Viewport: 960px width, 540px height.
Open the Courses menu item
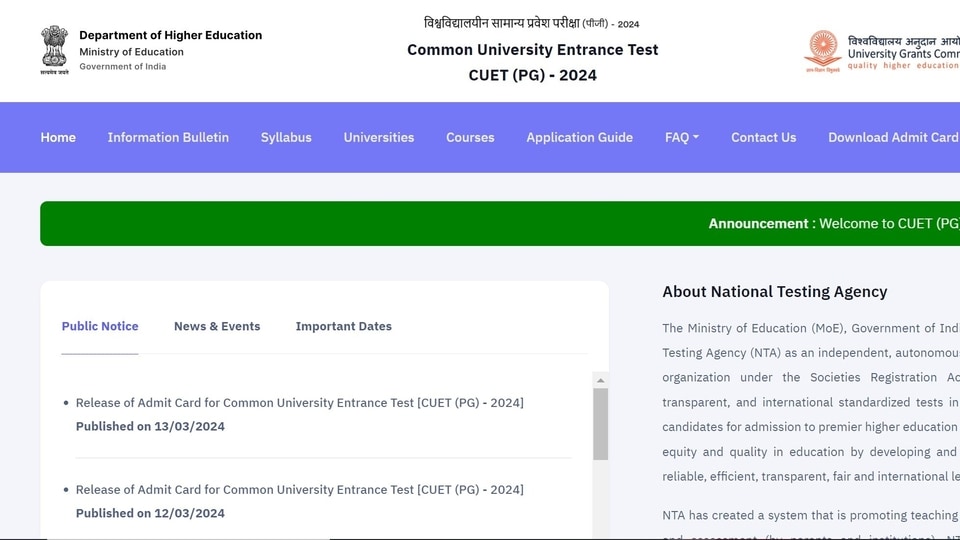(x=470, y=138)
